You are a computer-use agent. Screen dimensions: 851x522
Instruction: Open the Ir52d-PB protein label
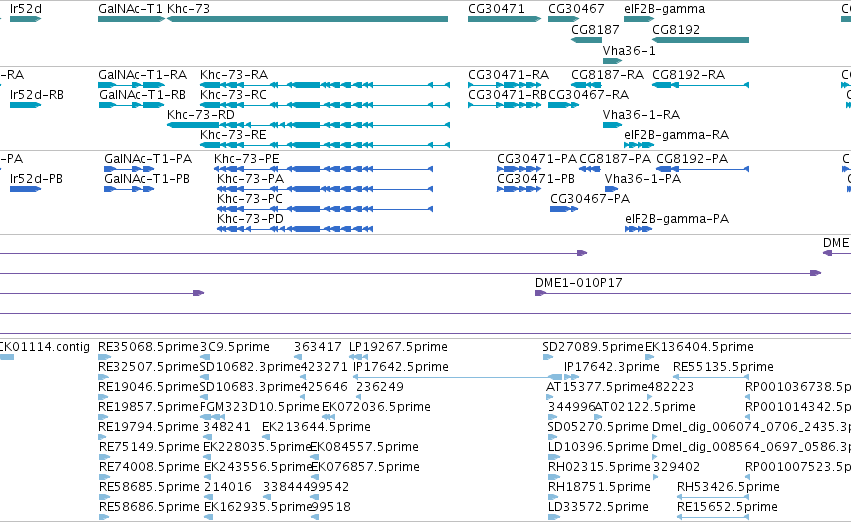click(36, 179)
